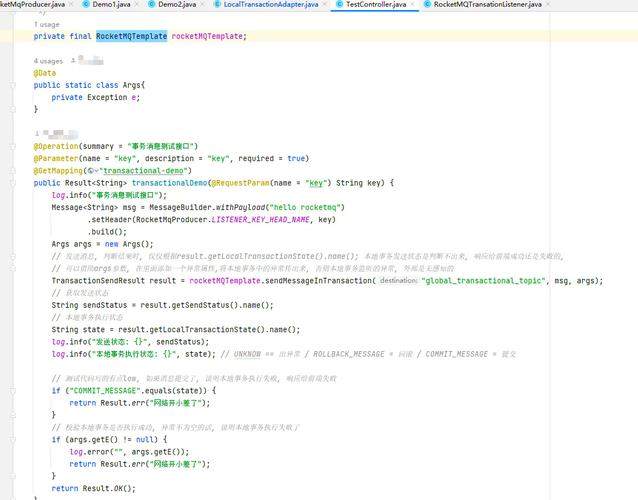638x500 pixels.
Task: Collapse the COMMIT_MESSAGE if-block fold marker
Action: click(13, 391)
